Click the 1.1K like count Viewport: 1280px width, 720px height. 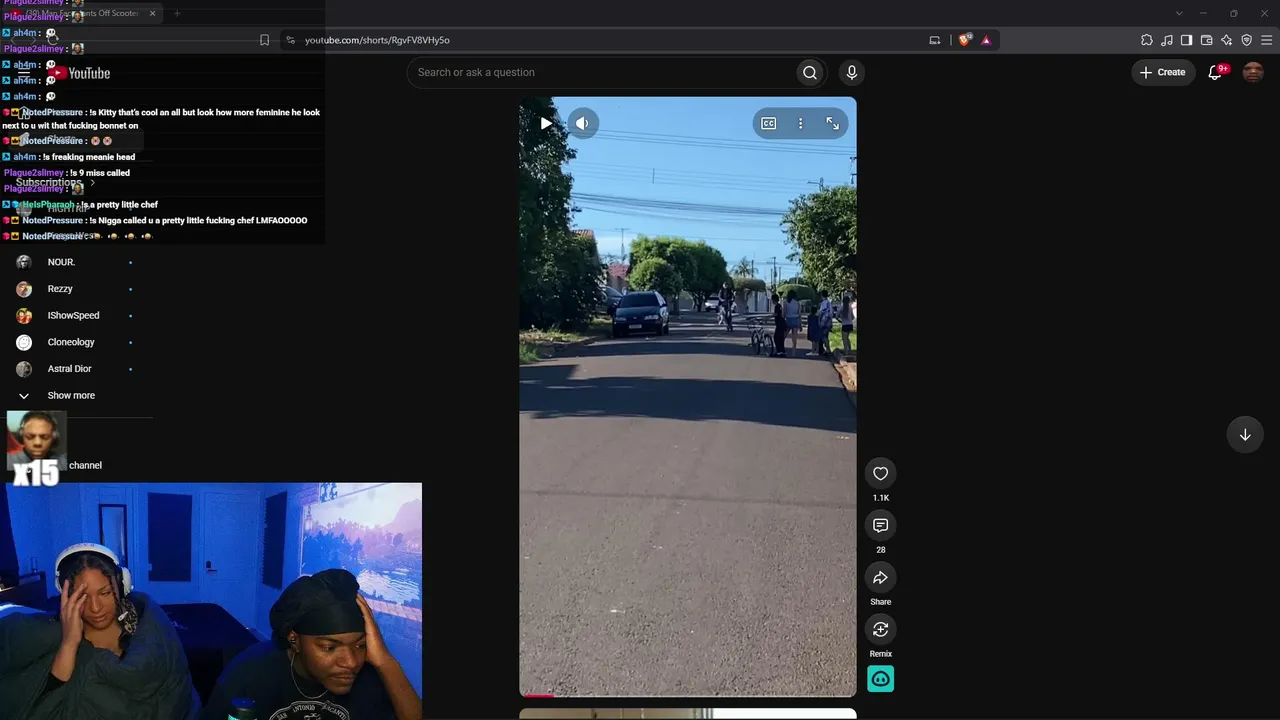tap(881, 498)
